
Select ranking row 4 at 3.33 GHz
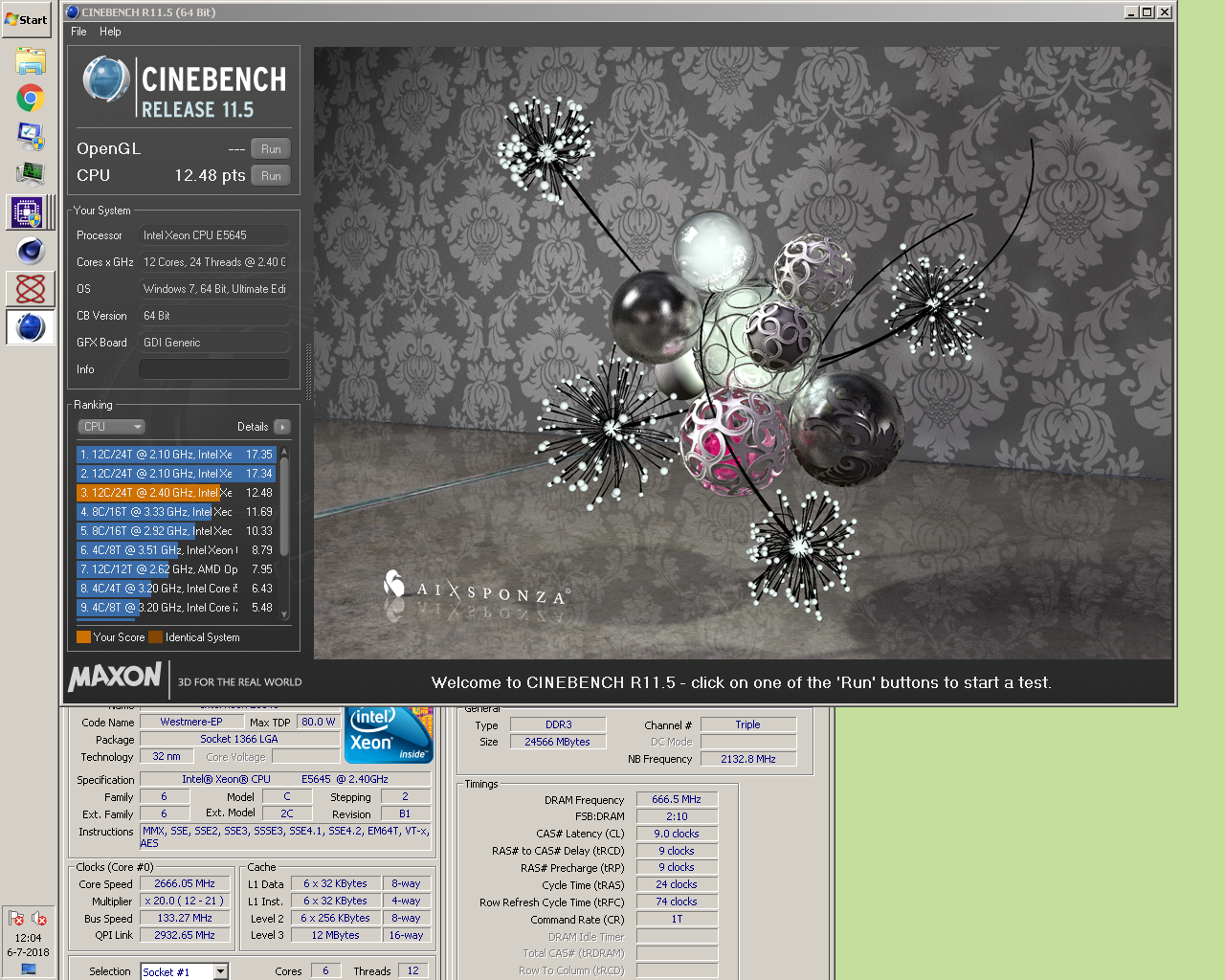coord(176,512)
